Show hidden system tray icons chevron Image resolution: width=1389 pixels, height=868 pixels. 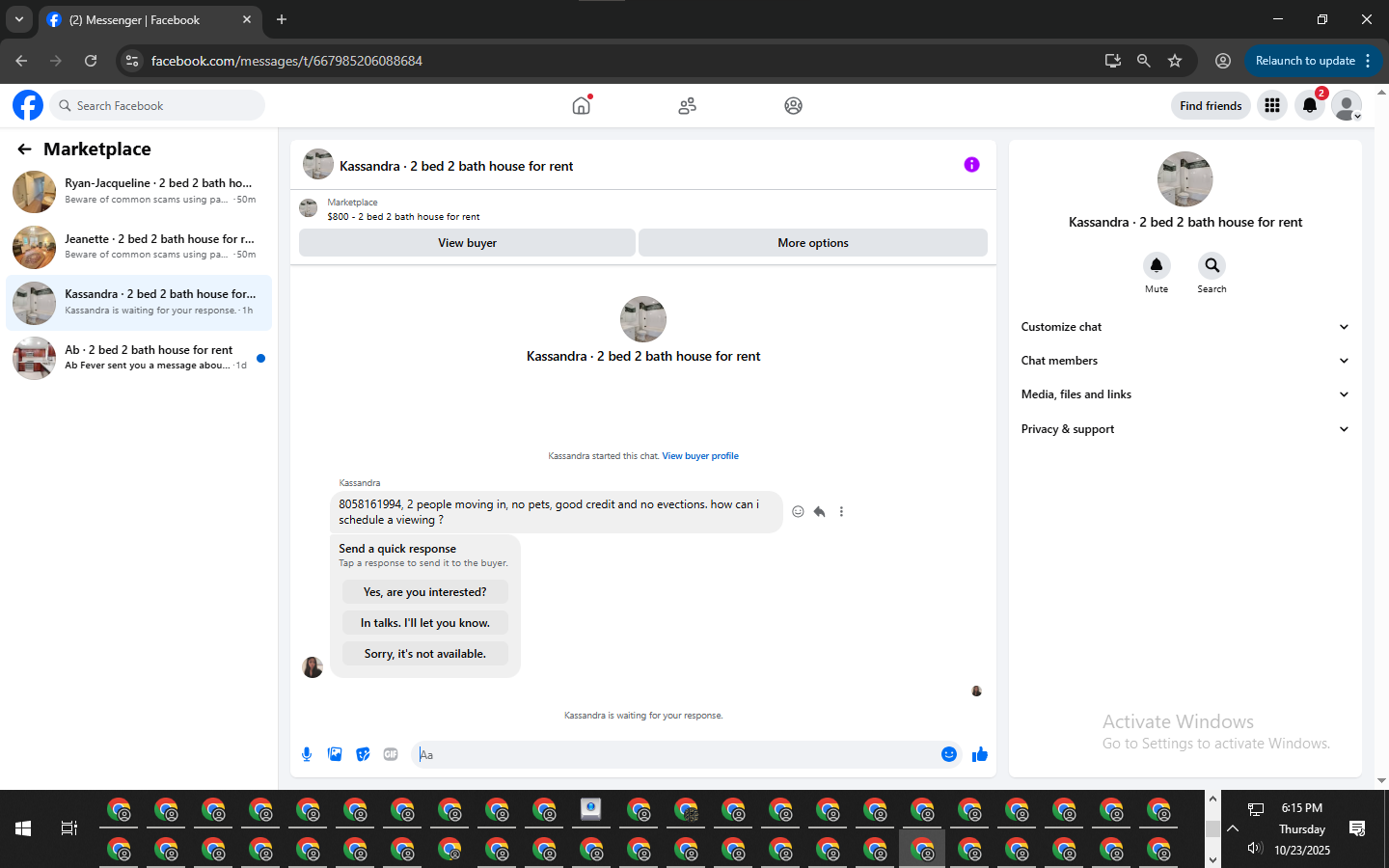[1233, 828]
